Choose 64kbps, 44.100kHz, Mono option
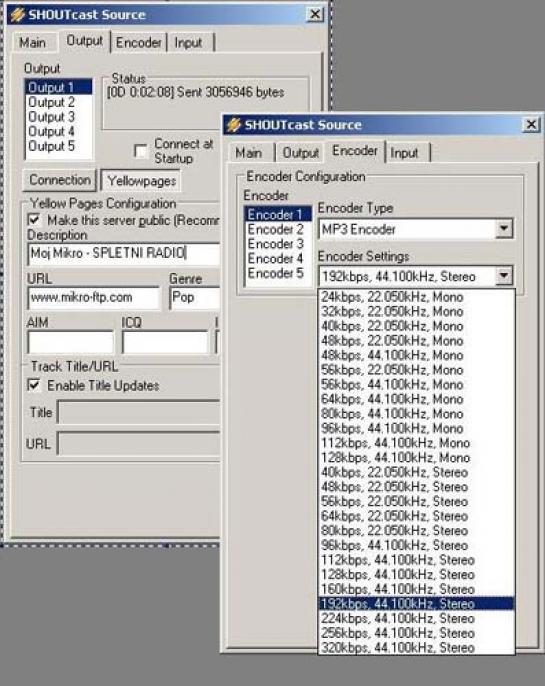Viewport: 545px width, 686px height. [x=416, y=399]
